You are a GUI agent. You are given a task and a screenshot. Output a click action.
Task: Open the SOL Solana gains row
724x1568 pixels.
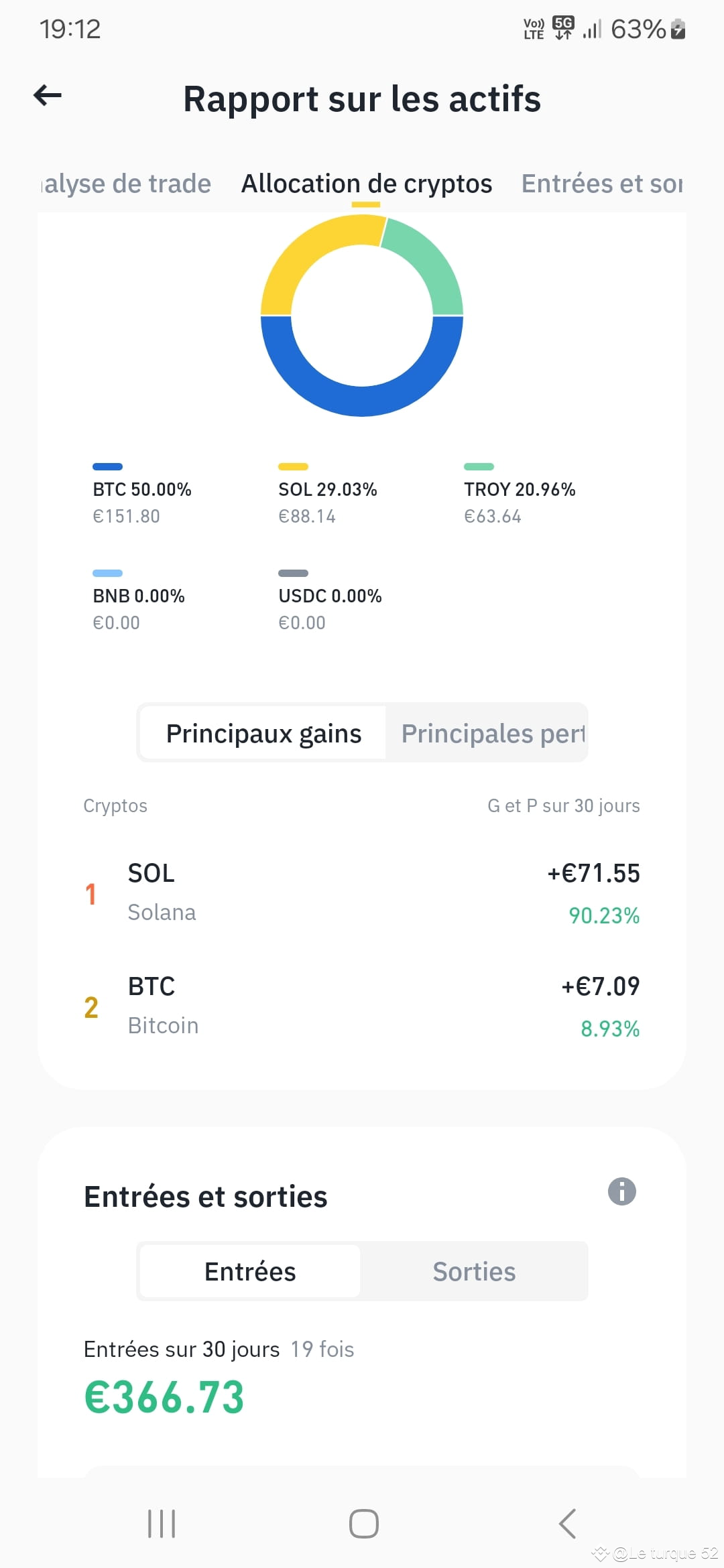click(x=362, y=893)
